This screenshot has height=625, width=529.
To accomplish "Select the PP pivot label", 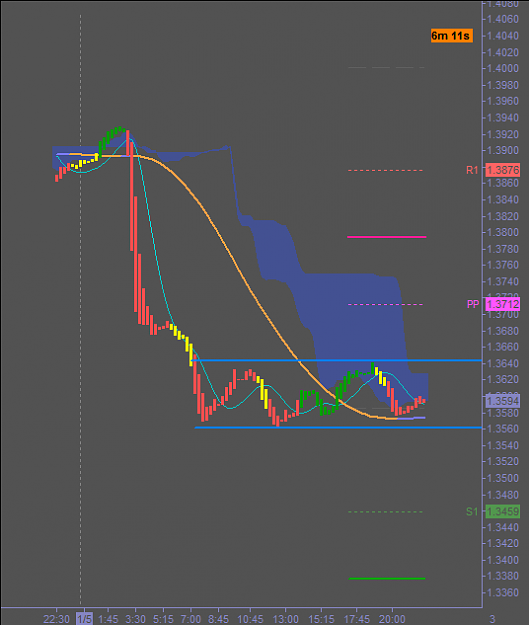I will pos(473,305).
